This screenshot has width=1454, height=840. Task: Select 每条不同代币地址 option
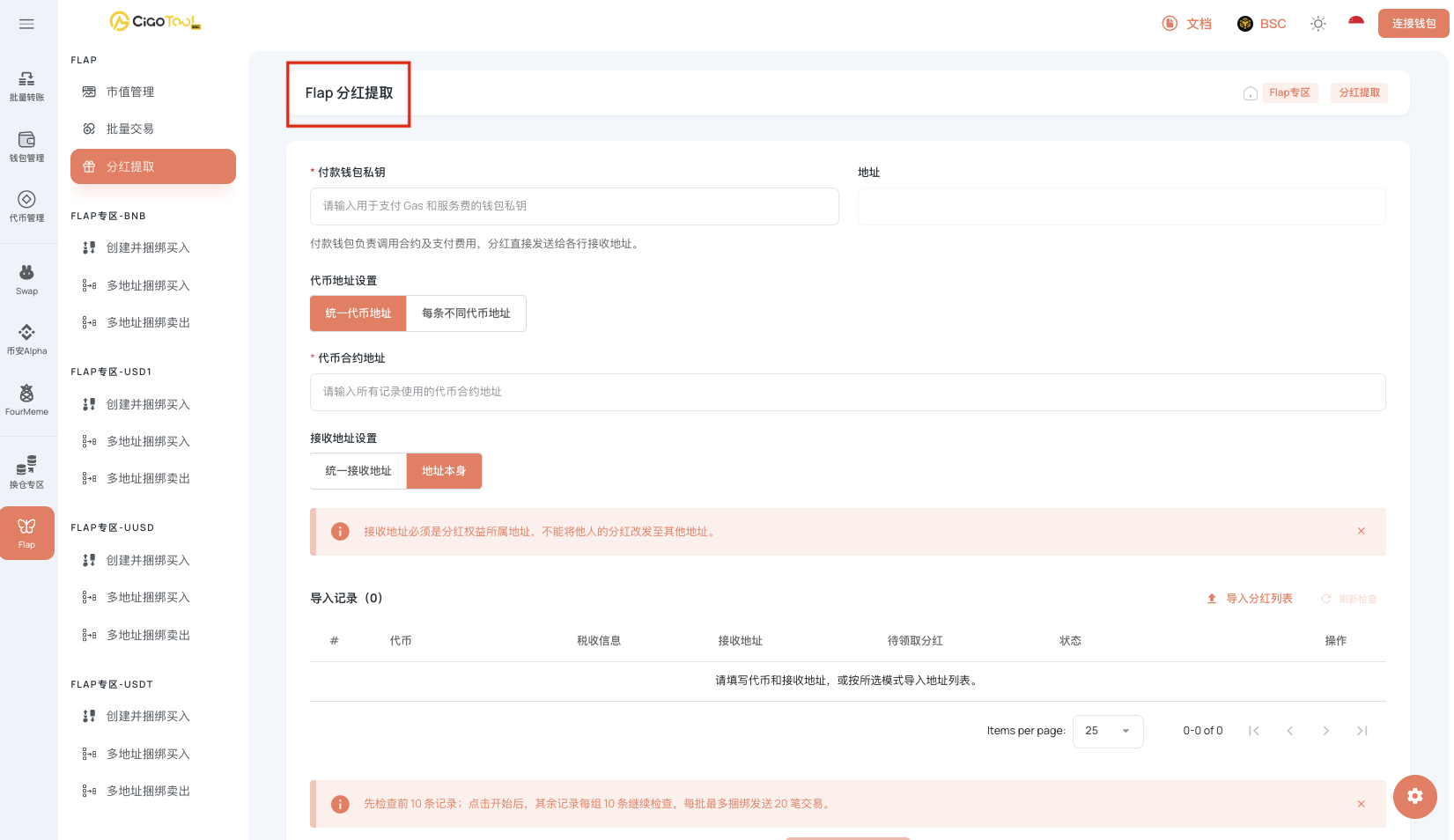[x=466, y=313]
